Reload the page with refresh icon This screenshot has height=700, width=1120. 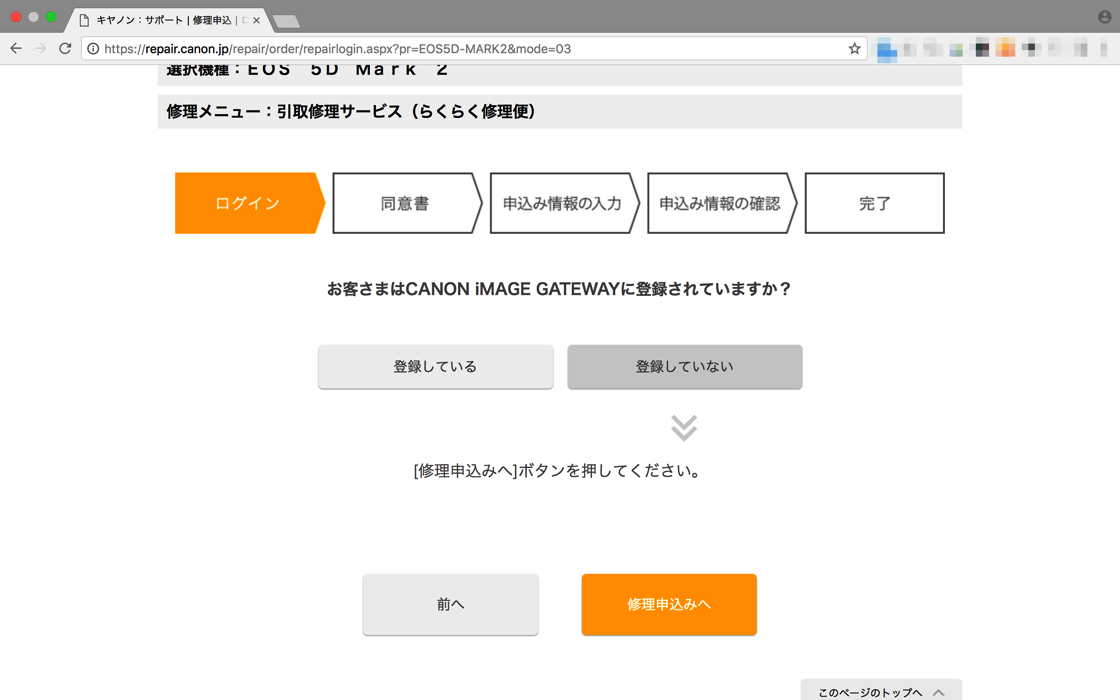coord(65,48)
